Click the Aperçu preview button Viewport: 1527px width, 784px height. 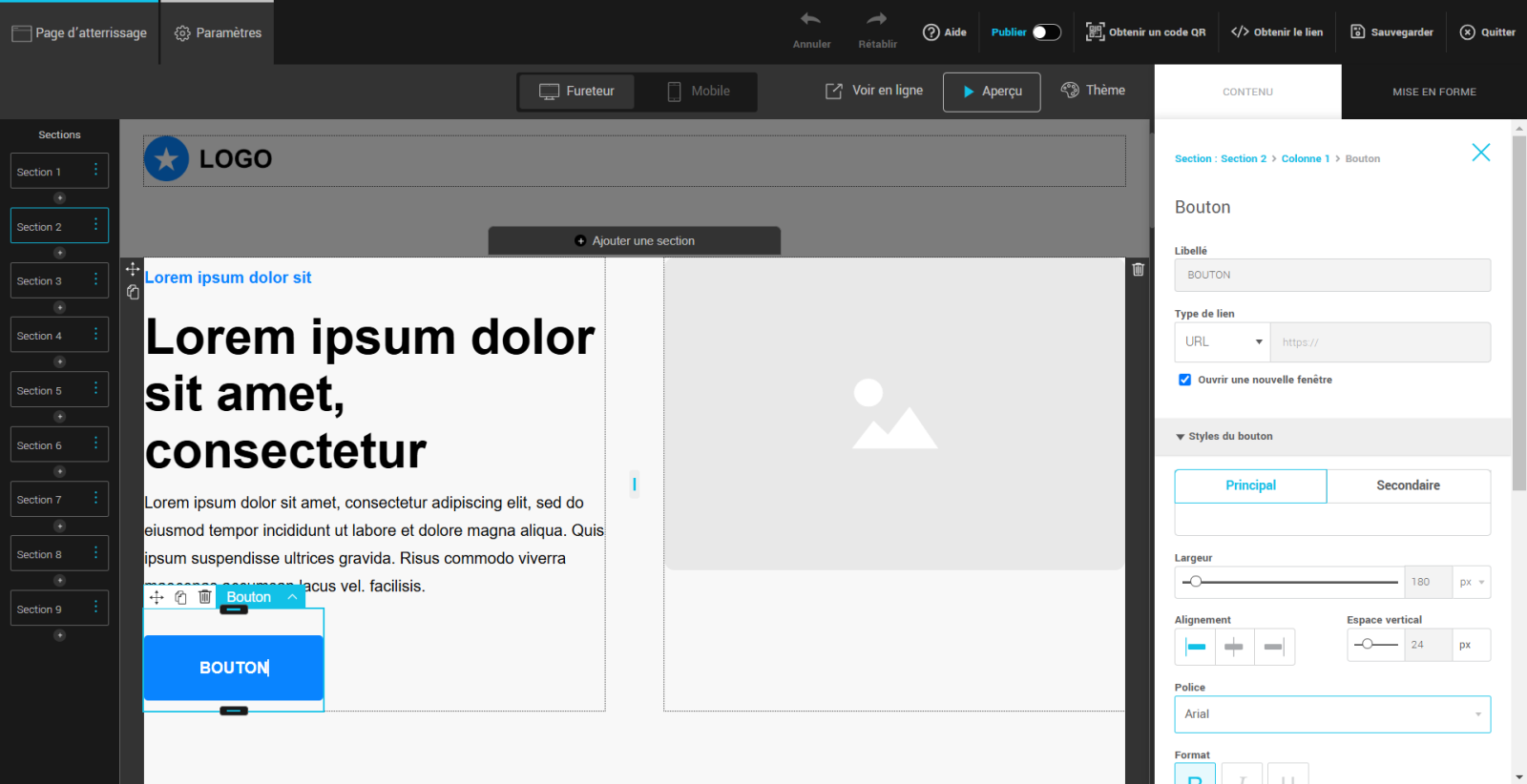coord(992,92)
